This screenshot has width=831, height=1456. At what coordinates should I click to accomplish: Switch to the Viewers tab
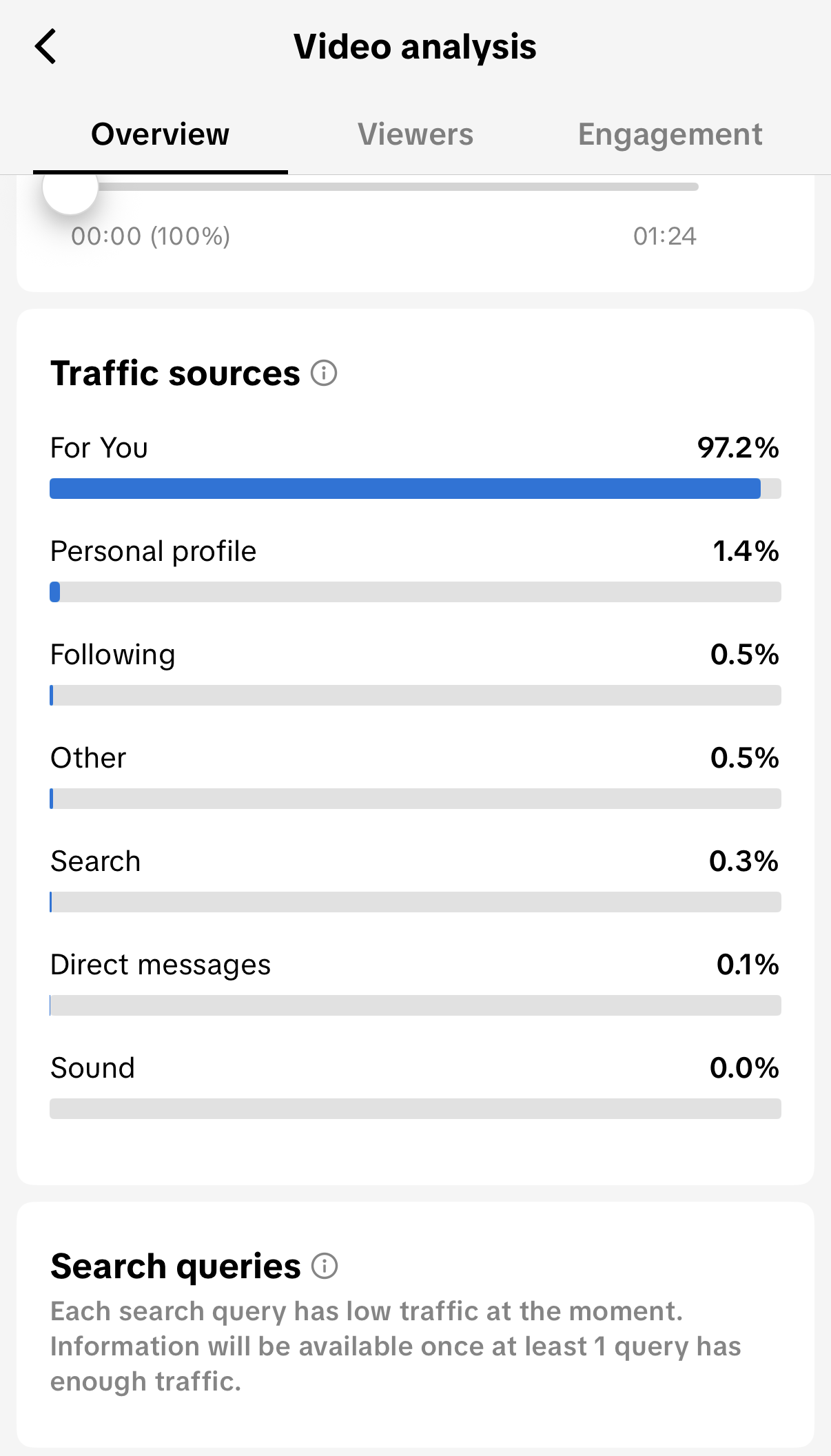[x=415, y=134]
